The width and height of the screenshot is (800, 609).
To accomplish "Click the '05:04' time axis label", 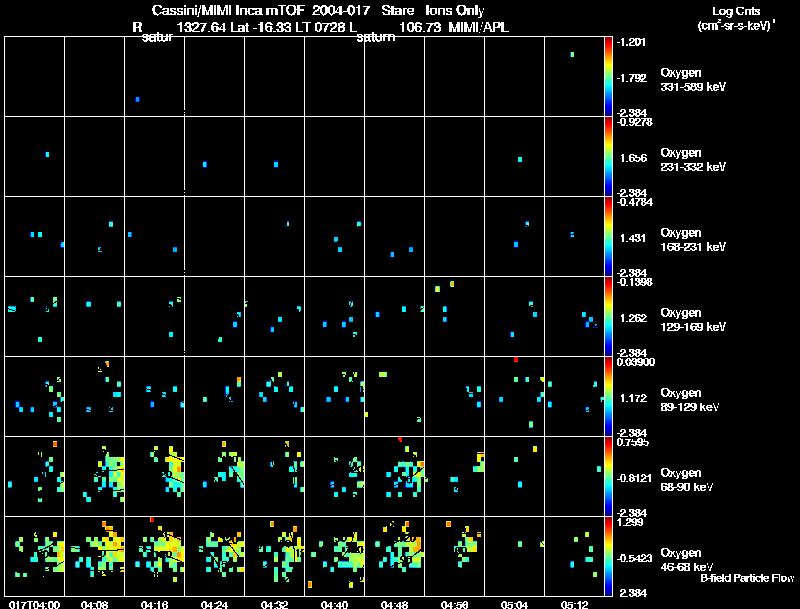I will (x=514, y=605).
